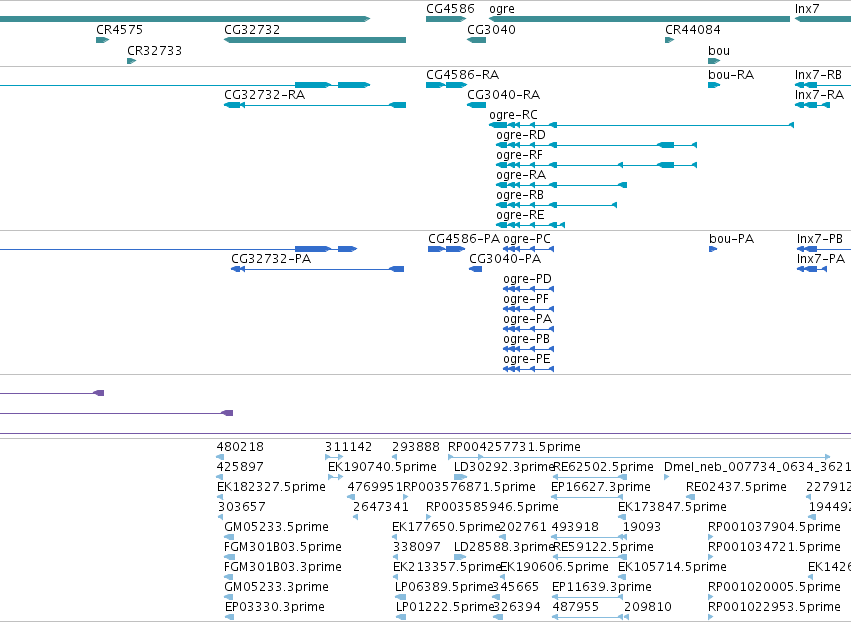This screenshot has height=622, width=851.
Task: Select the CG32732 gene label
Action: click(x=252, y=29)
